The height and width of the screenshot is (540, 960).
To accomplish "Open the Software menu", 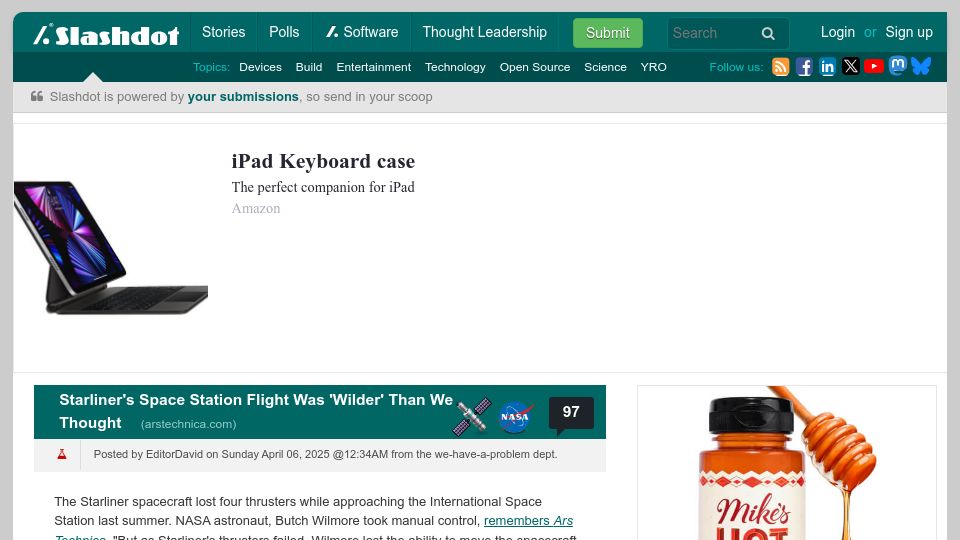I will click(362, 32).
